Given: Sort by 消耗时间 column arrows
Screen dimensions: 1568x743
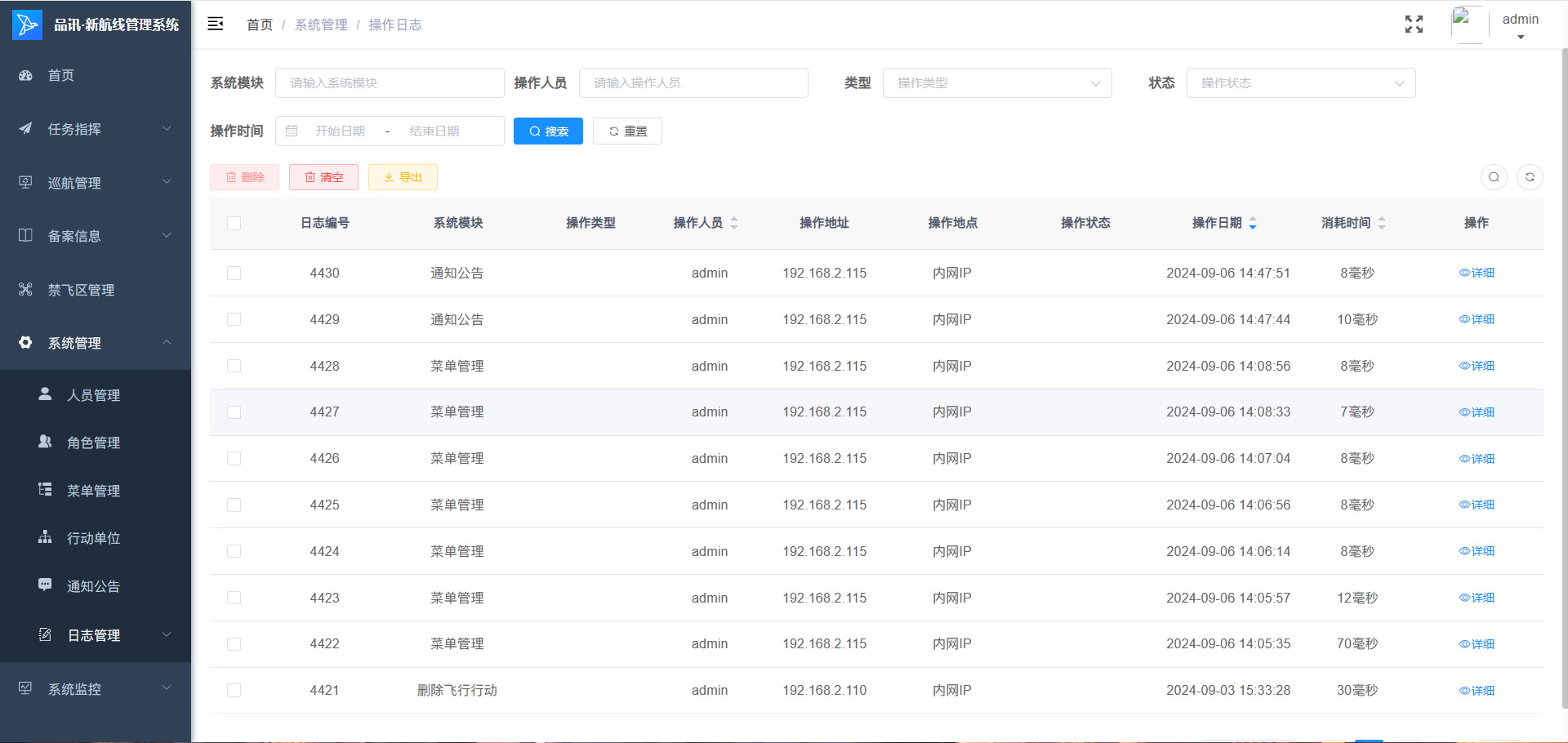Looking at the screenshot, I should click(x=1382, y=223).
